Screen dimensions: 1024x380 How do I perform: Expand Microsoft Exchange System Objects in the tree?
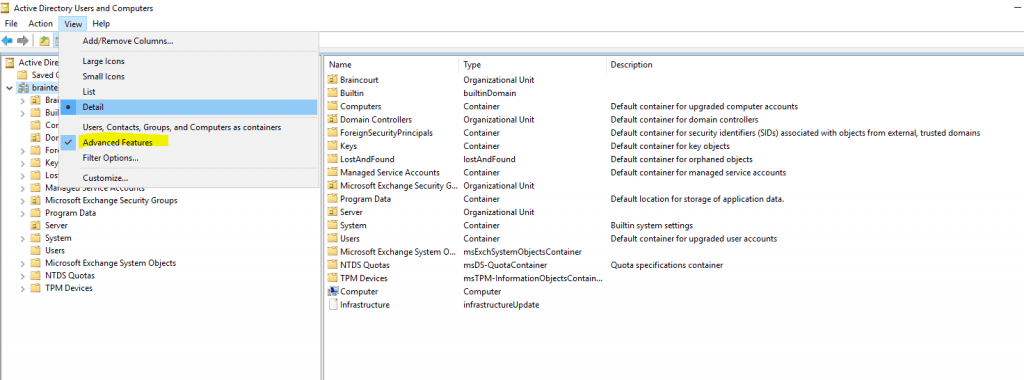pyautogui.click(x=22, y=263)
